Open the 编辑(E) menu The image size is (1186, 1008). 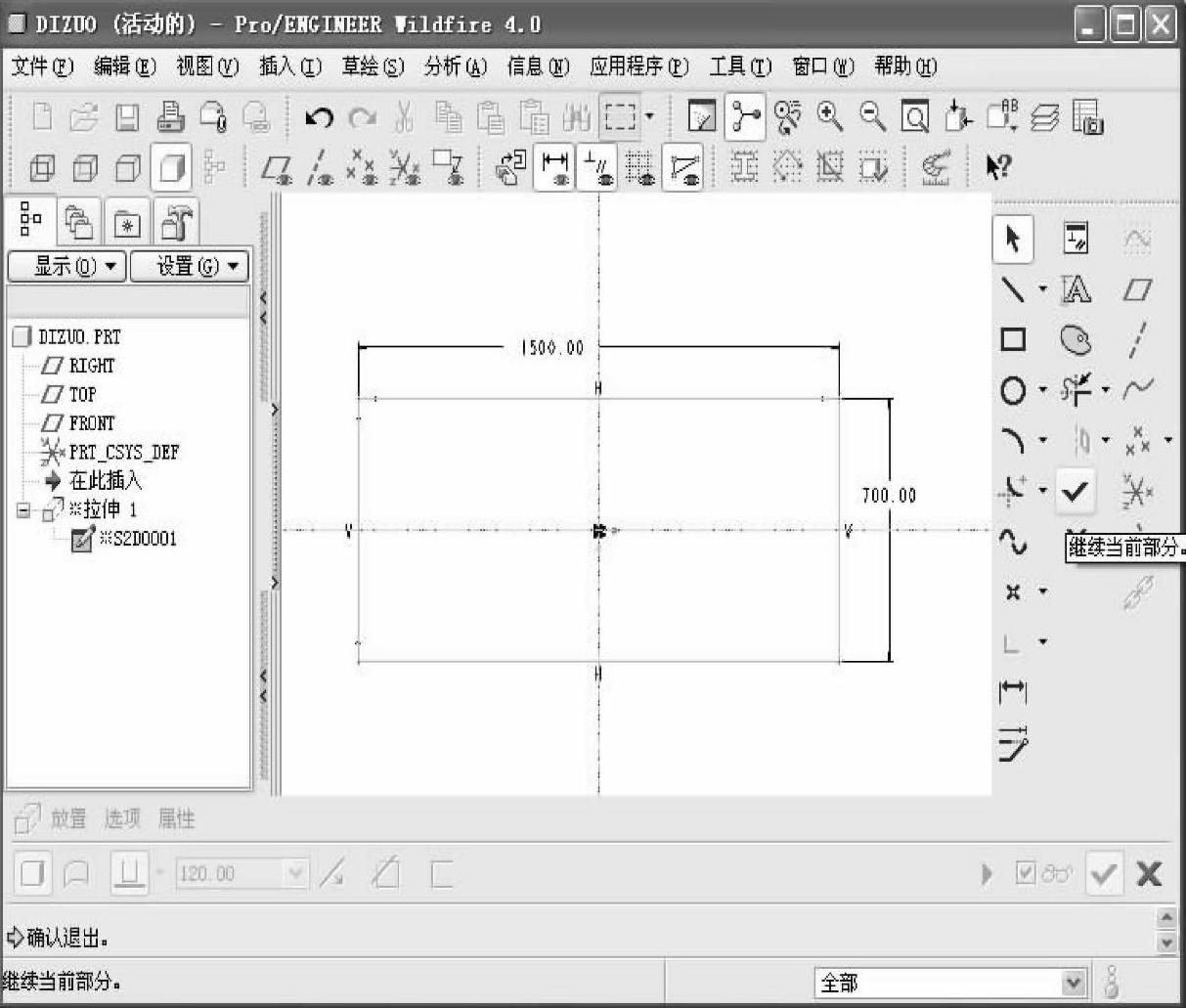125,66
